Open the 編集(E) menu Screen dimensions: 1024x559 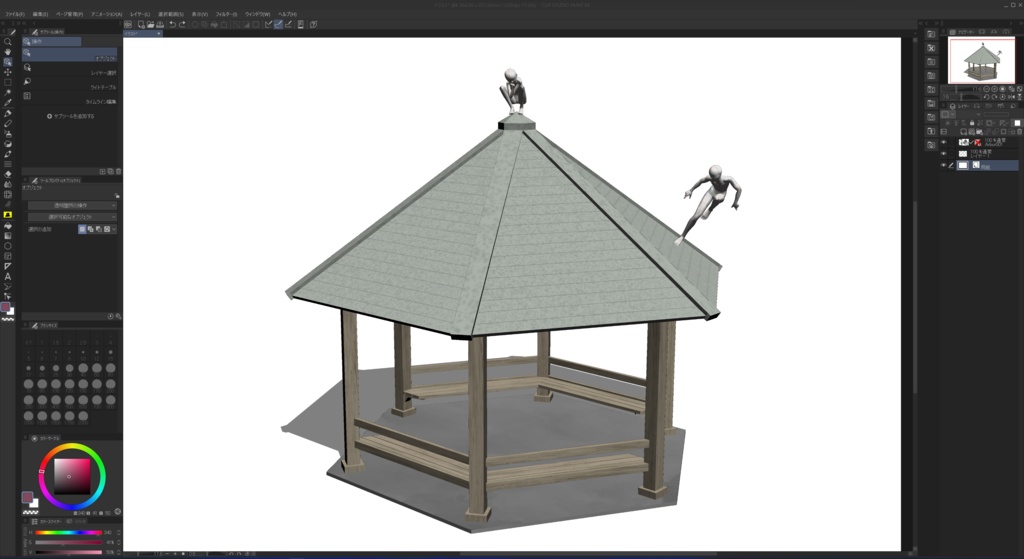pyautogui.click(x=40, y=14)
